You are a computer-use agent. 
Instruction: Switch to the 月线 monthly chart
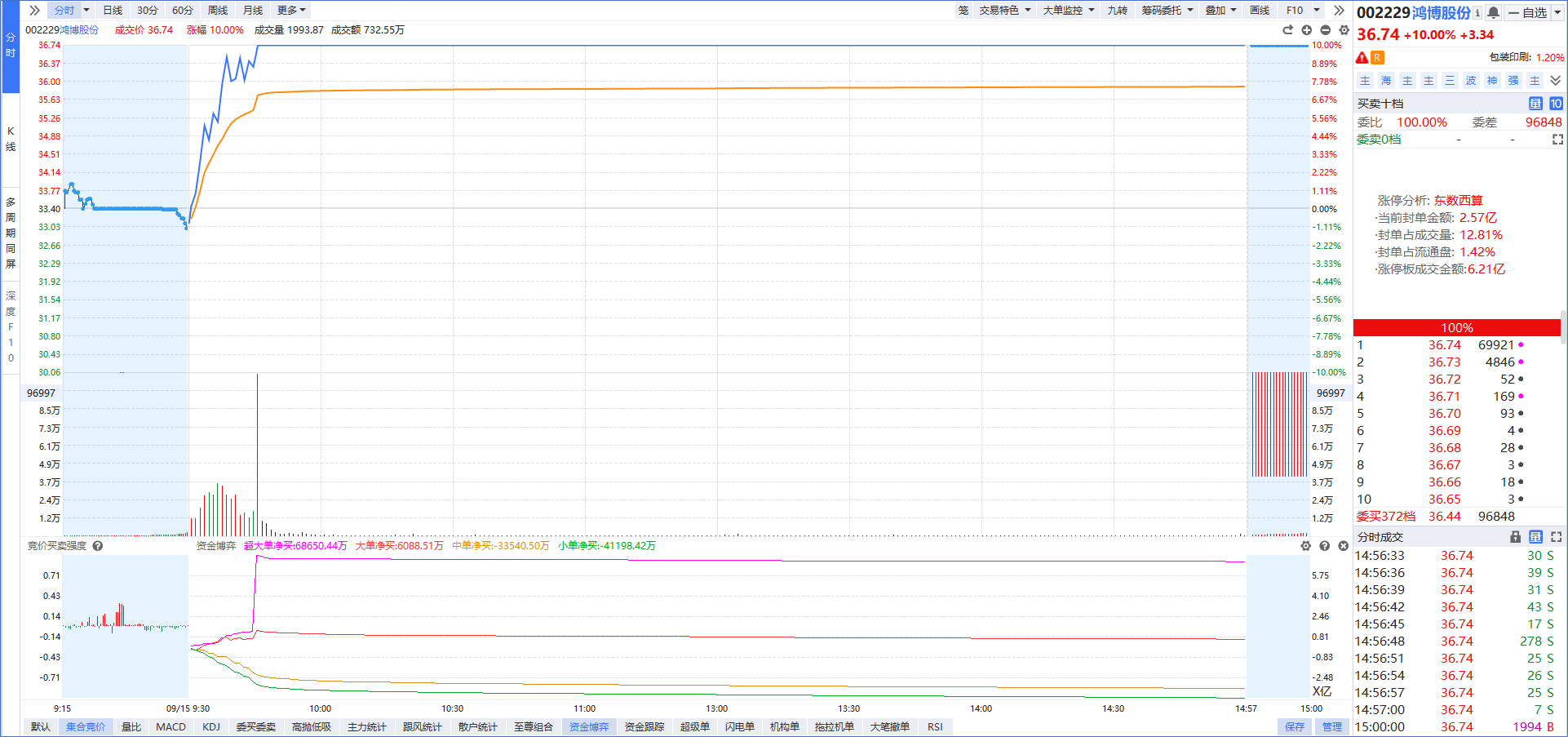tap(253, 11)
